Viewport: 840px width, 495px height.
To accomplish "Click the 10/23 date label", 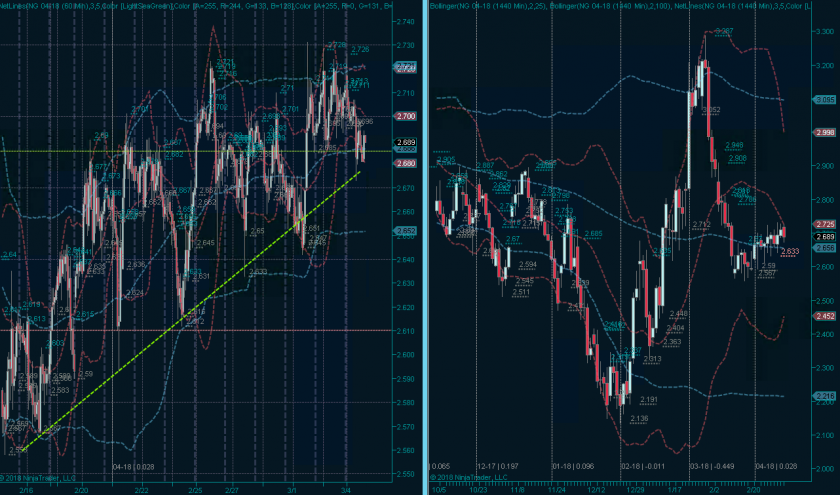I will pyautogui.click(x=478, y=490).
